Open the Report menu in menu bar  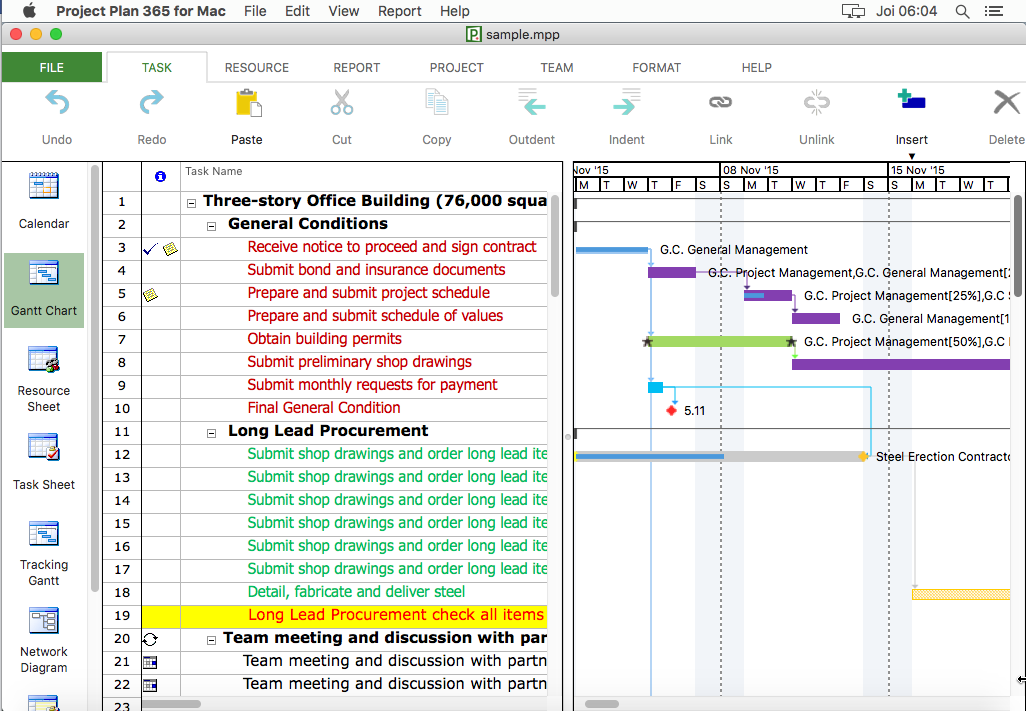399,11
